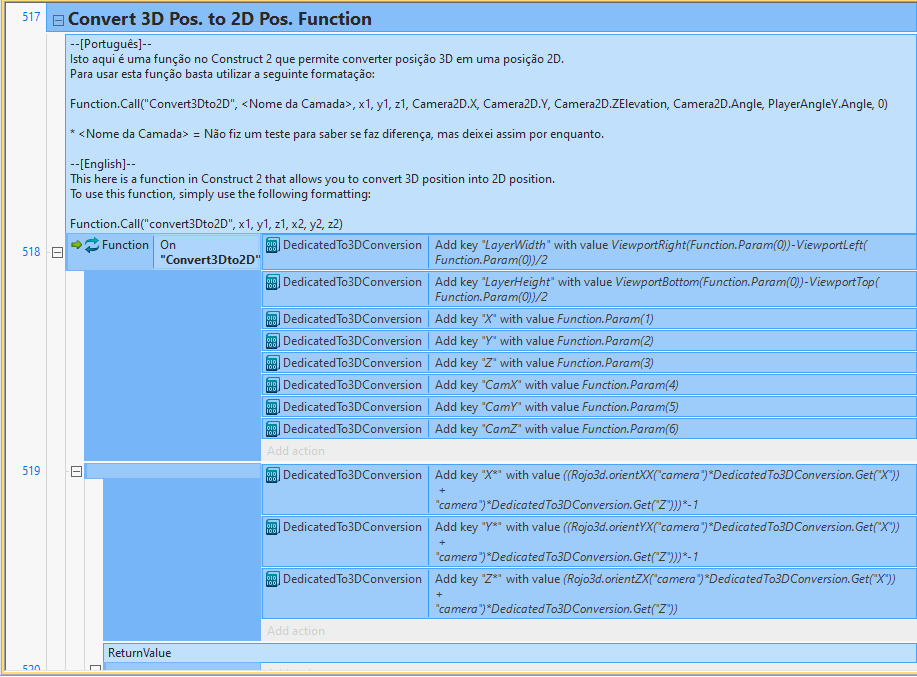Pick the dictionary icon for the Function.Param(2) action
The width and height of the screenshot is (917, 677).
pos(273,341)
